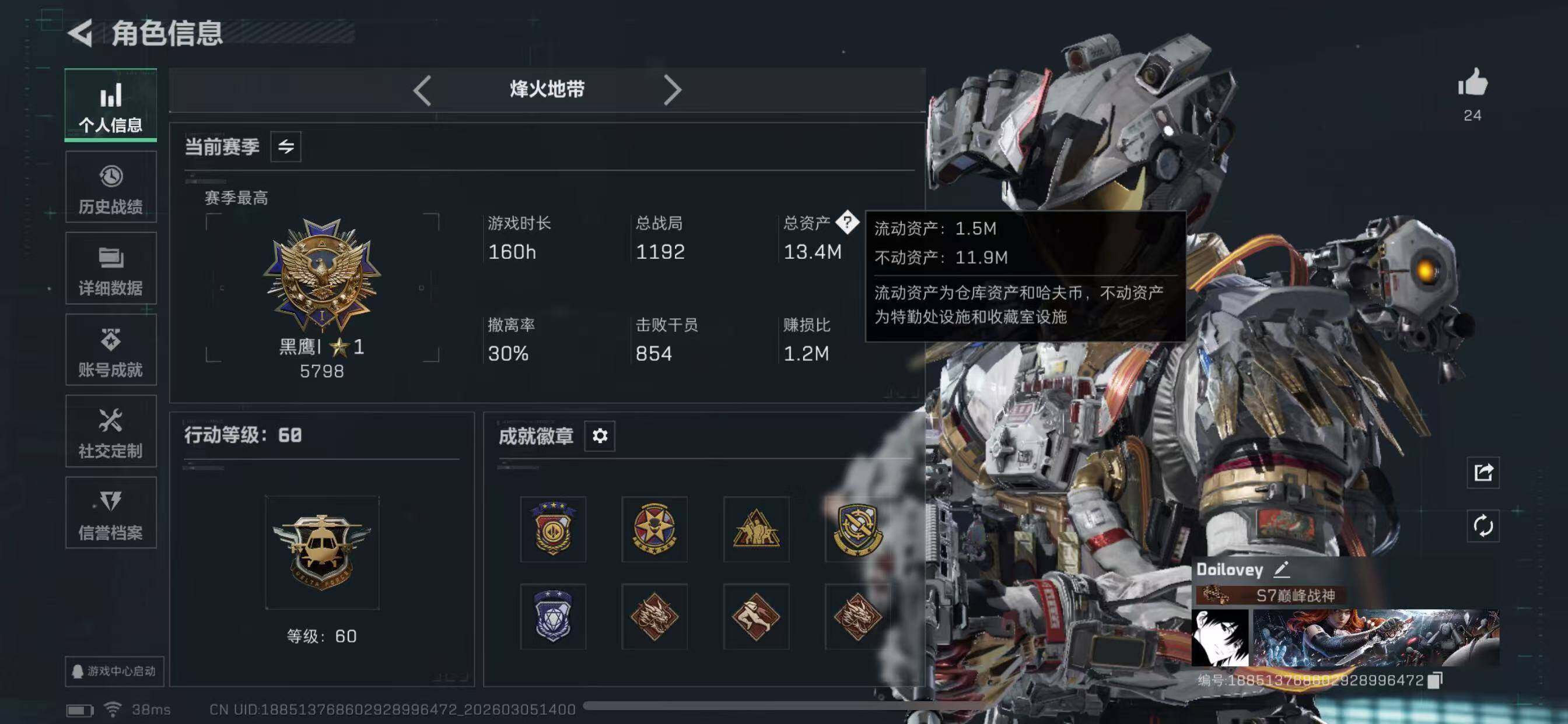Open the 详细数据 tab

(111, 268)
